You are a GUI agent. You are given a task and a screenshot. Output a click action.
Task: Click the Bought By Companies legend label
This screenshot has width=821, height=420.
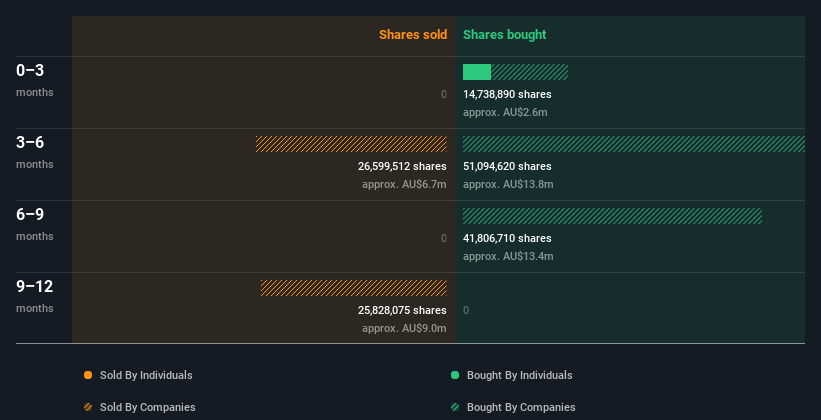521,407
